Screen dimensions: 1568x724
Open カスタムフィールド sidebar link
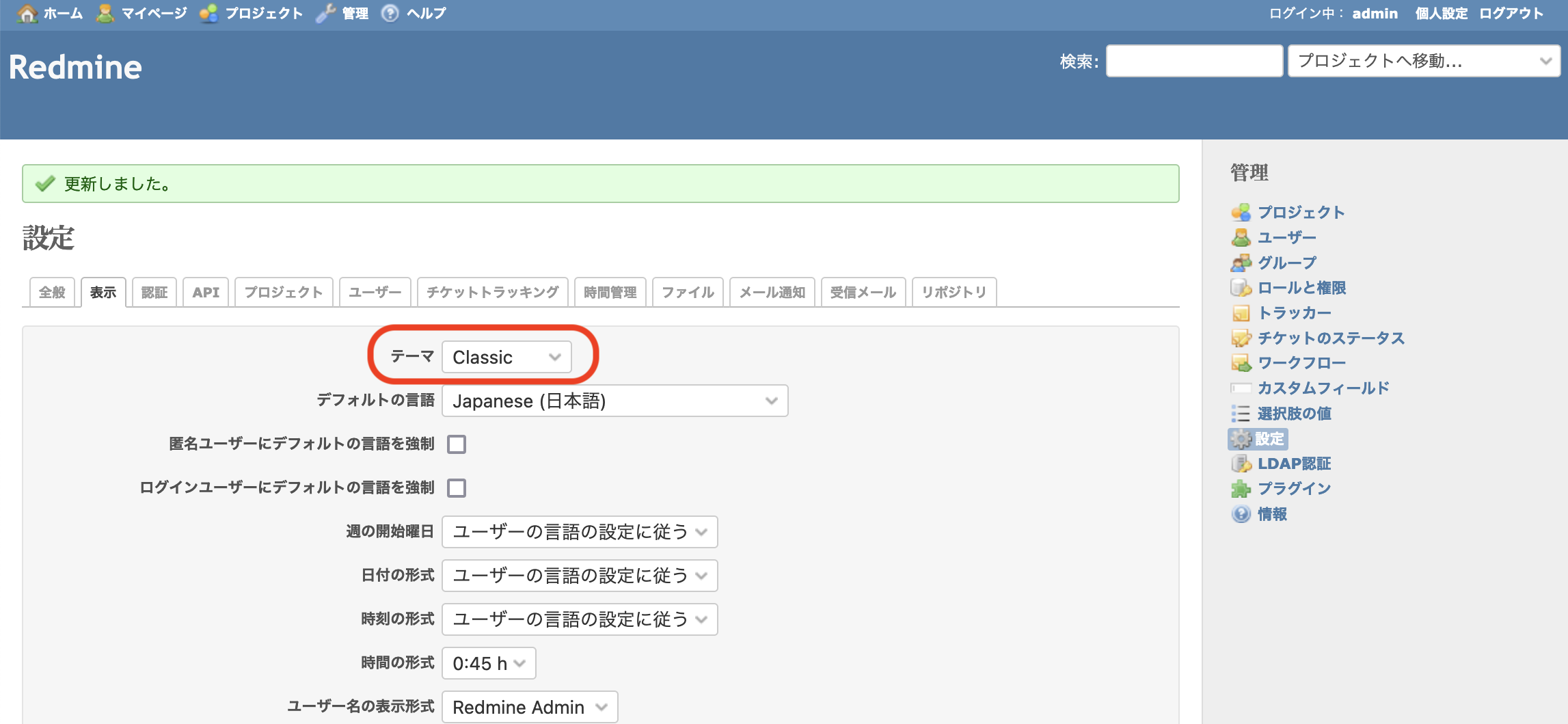click(1323, 388)
